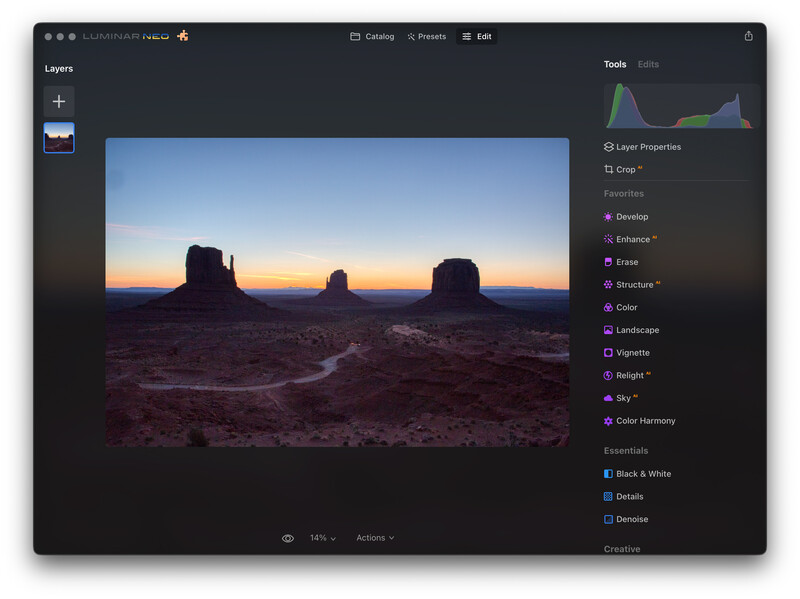Click the Monument Valley photo canvas
This screenshot has width=800, height=599.
[x=337, y=292]
